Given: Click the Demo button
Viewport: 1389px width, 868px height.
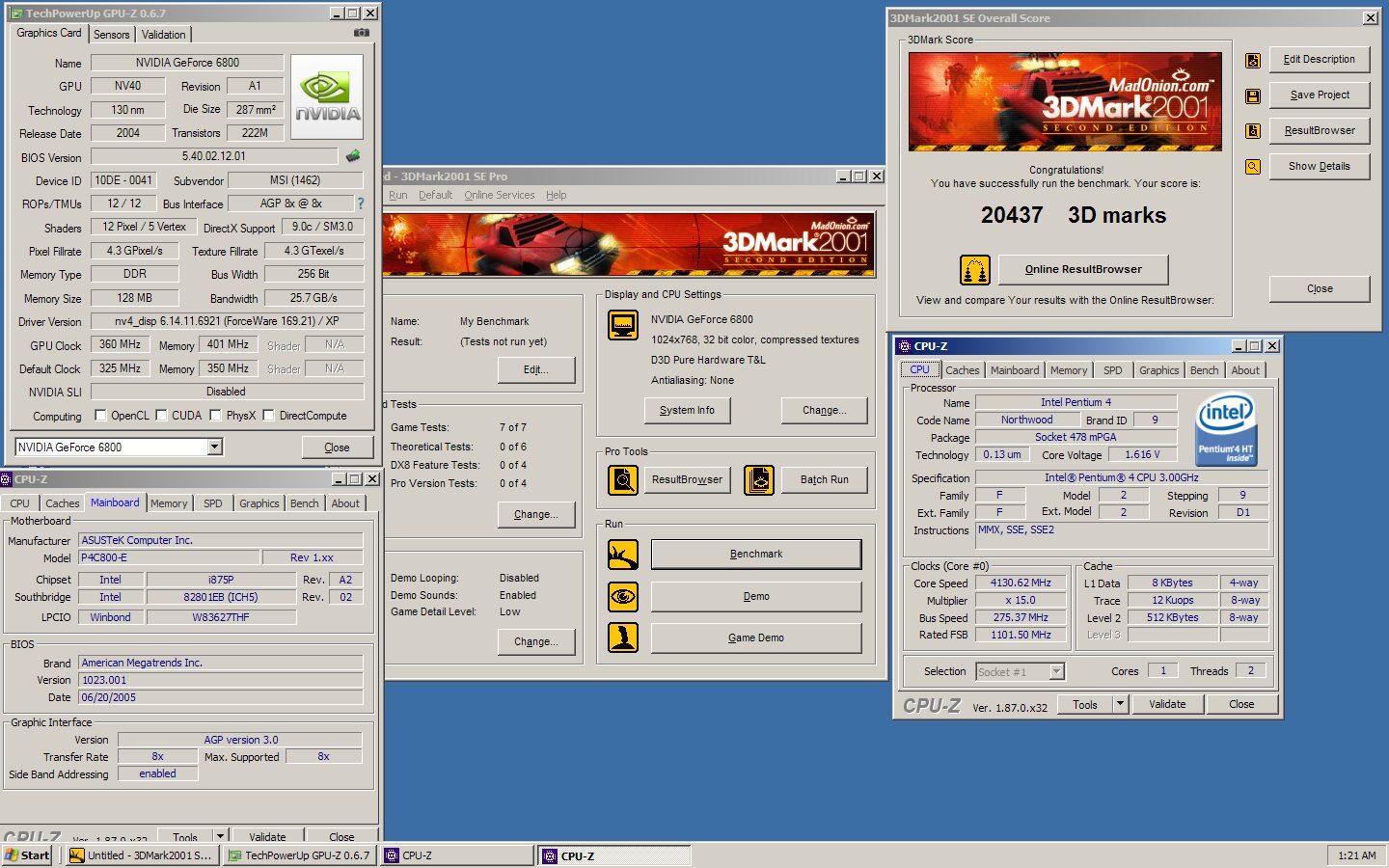Looking at the screenshot, I should click(x=756, y=597).
